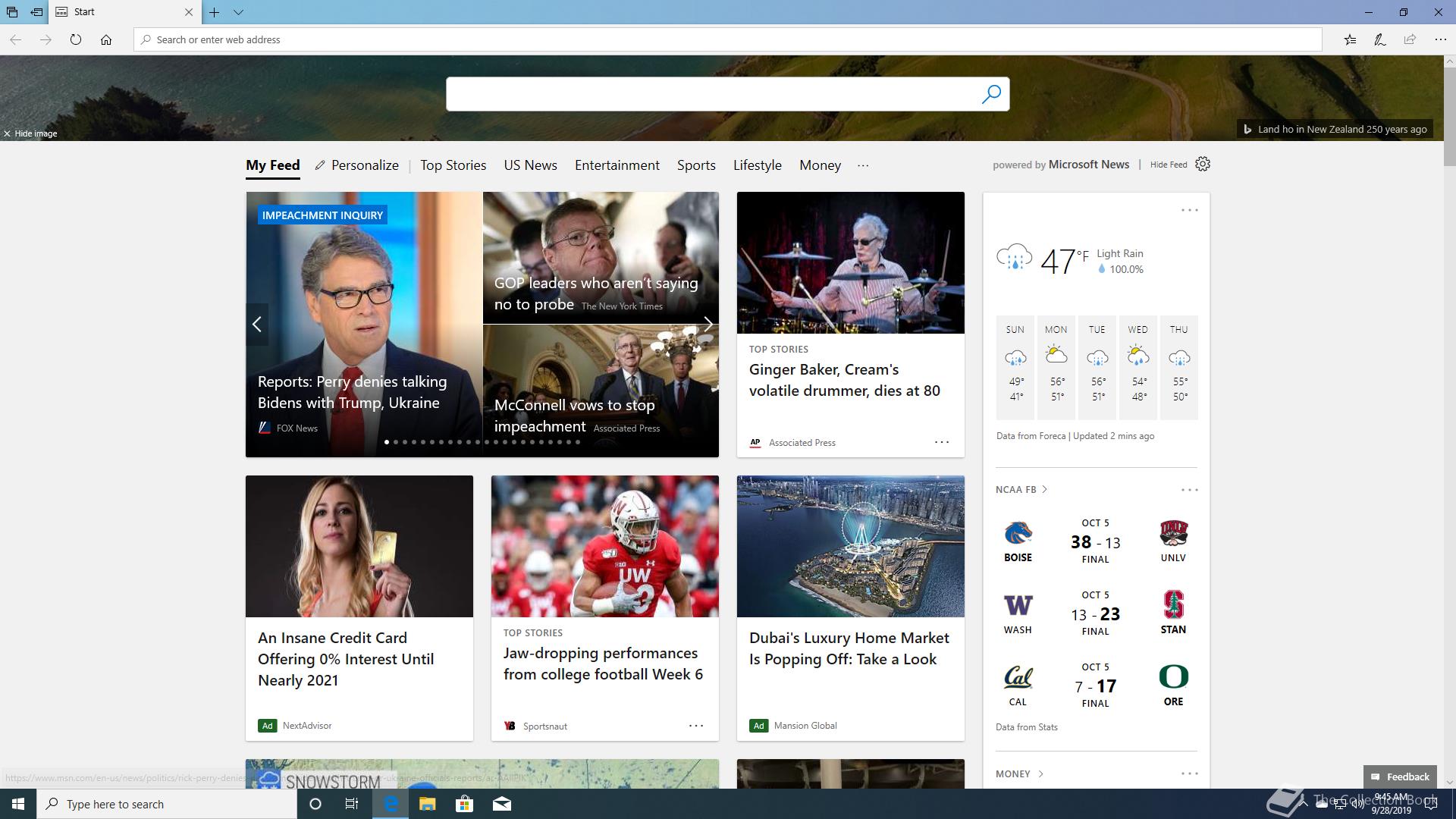Open Personalize feed option
This screenshot has width=1456, height=819.
click(356, 165)
